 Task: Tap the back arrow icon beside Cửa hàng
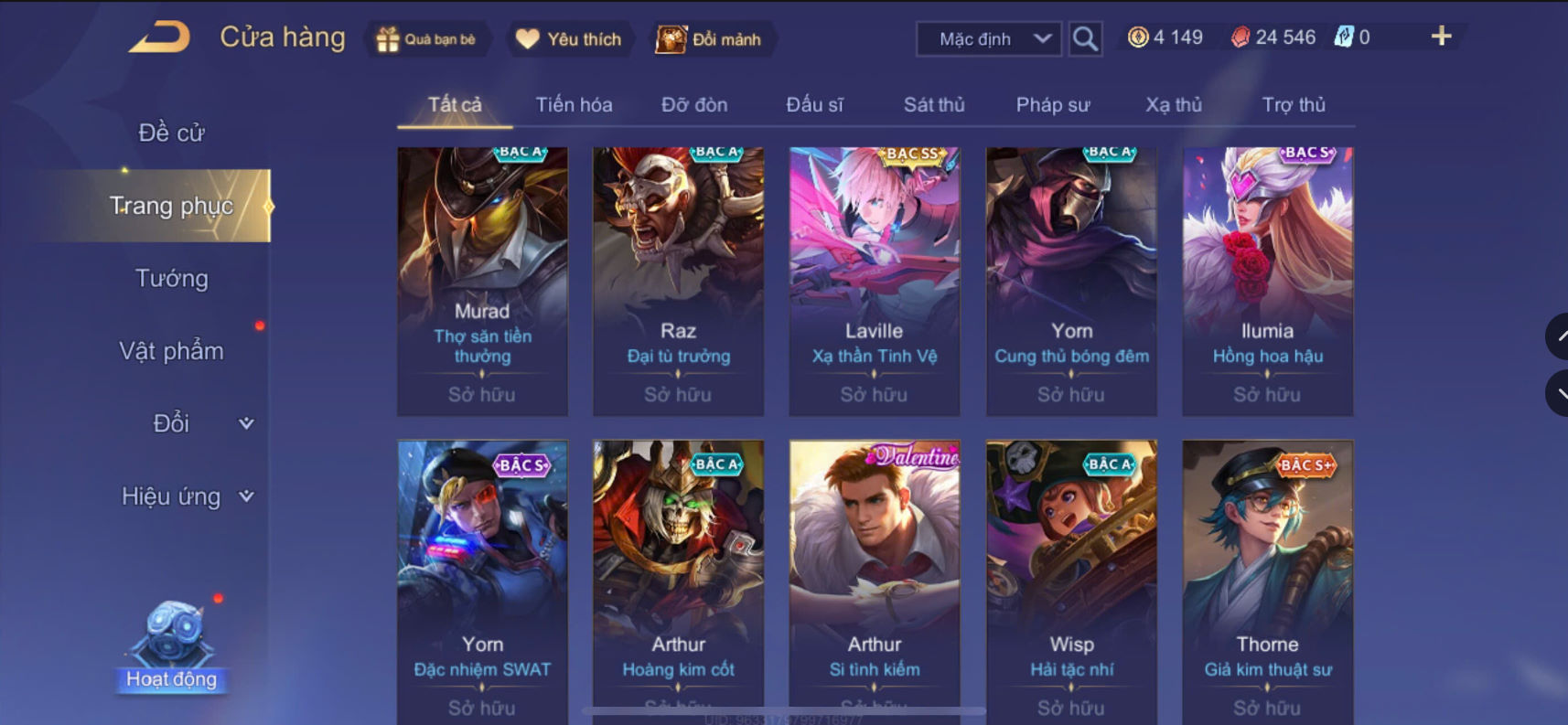click(x=159, y=37)
